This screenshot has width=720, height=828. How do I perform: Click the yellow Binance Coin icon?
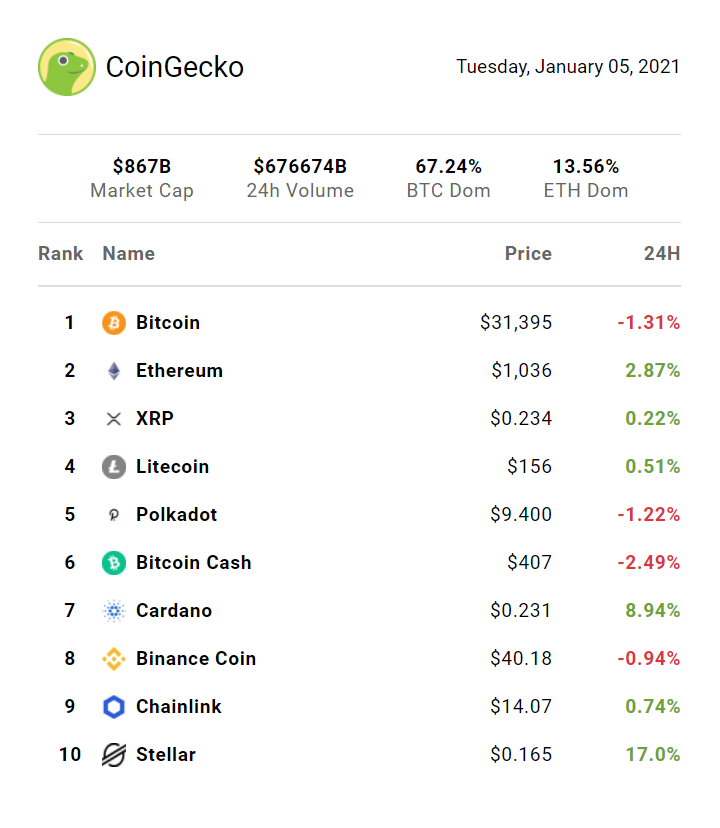pyautogui.click(x=114, y=659)
